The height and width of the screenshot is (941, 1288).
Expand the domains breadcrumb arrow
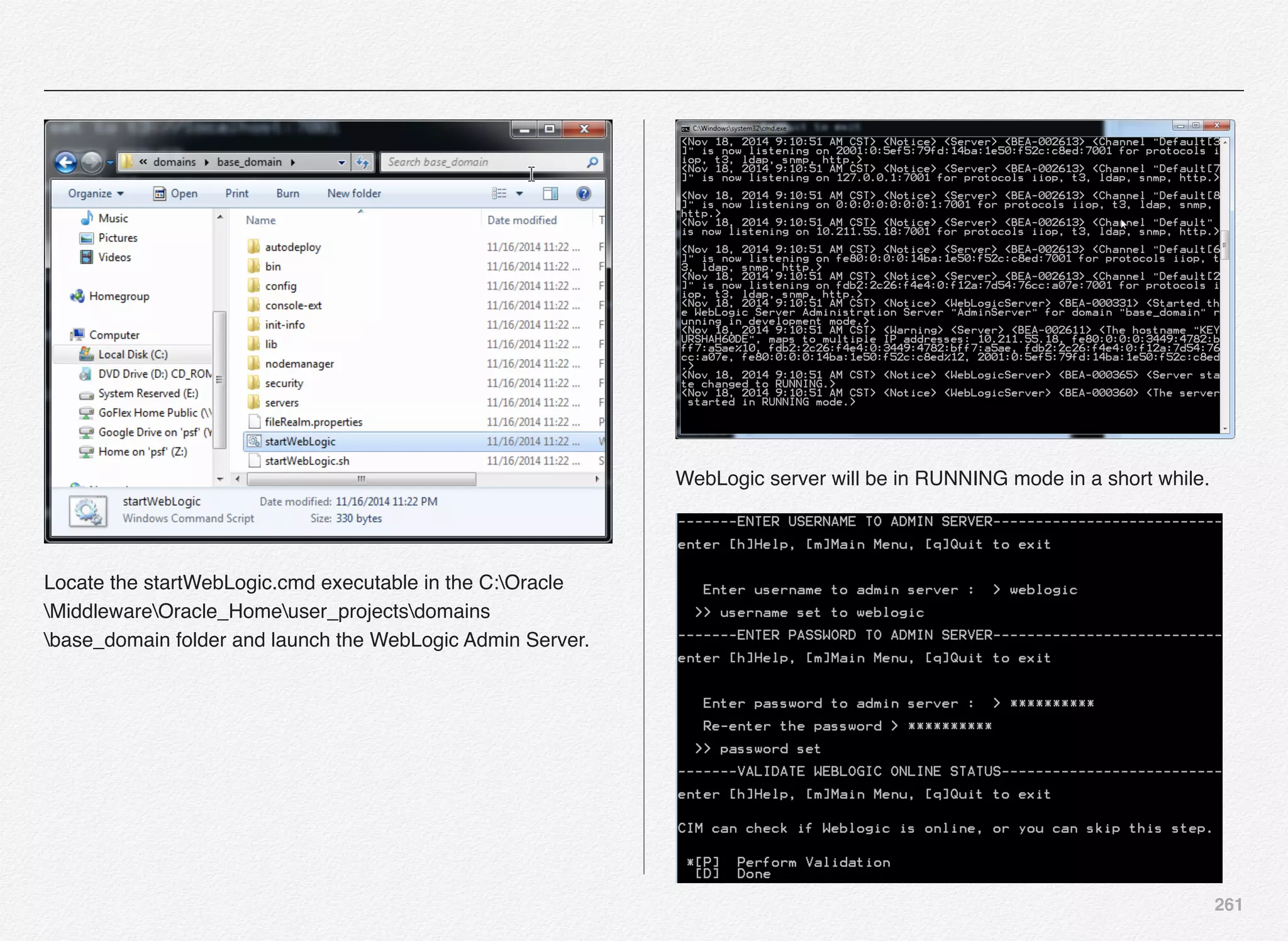(206, 162)
